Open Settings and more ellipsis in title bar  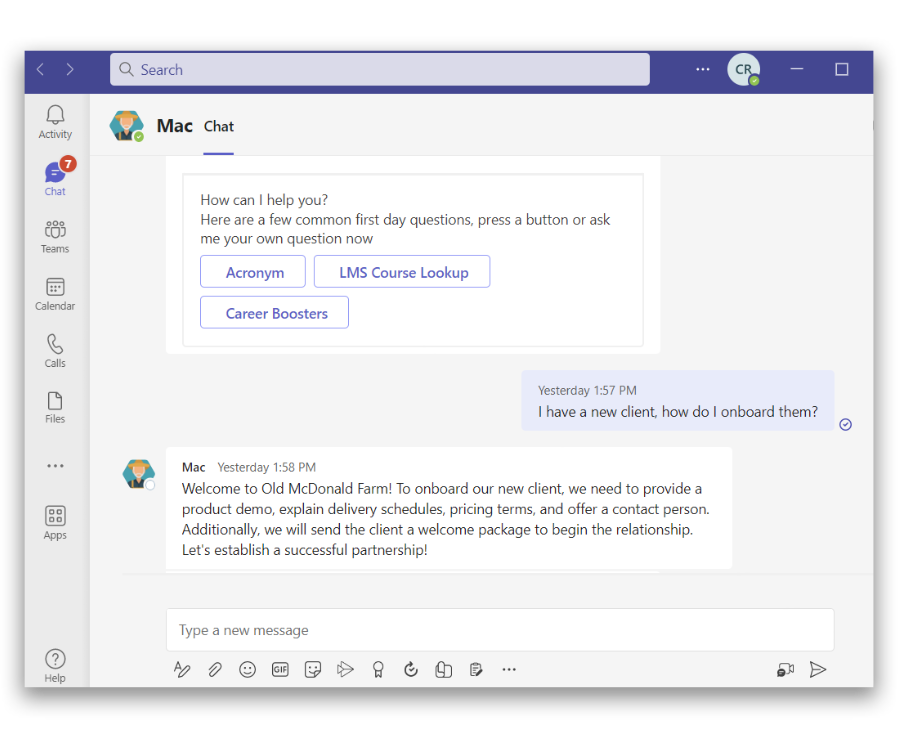click(x=703, y=69)
